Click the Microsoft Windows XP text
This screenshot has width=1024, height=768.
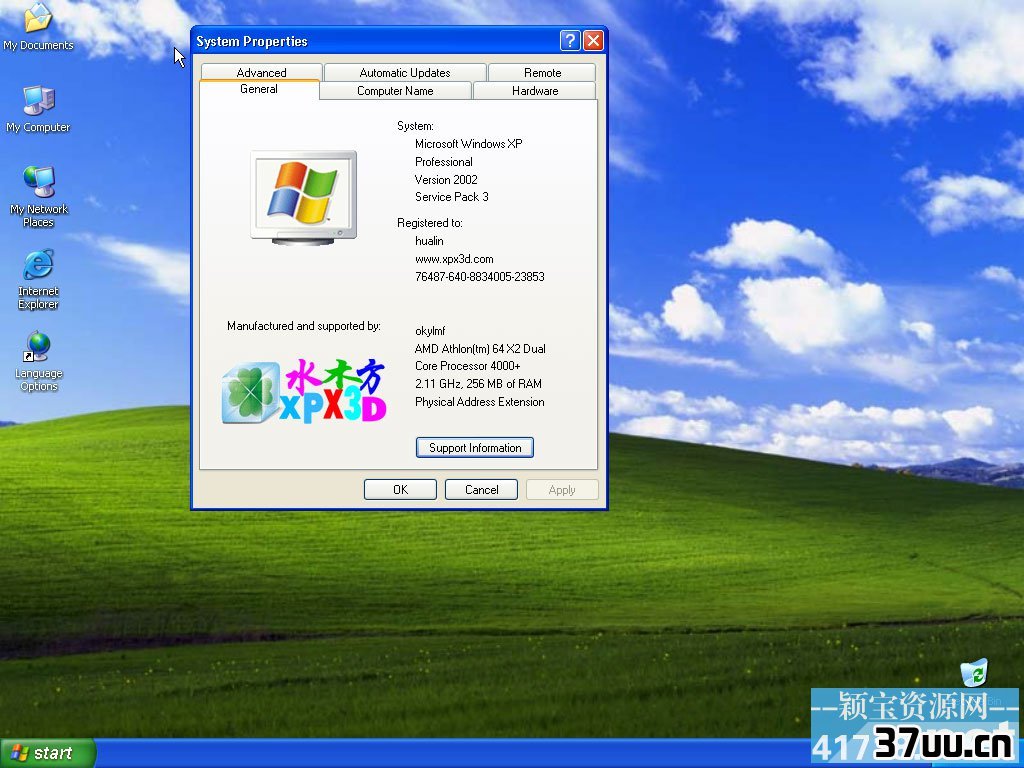[468, 144]
